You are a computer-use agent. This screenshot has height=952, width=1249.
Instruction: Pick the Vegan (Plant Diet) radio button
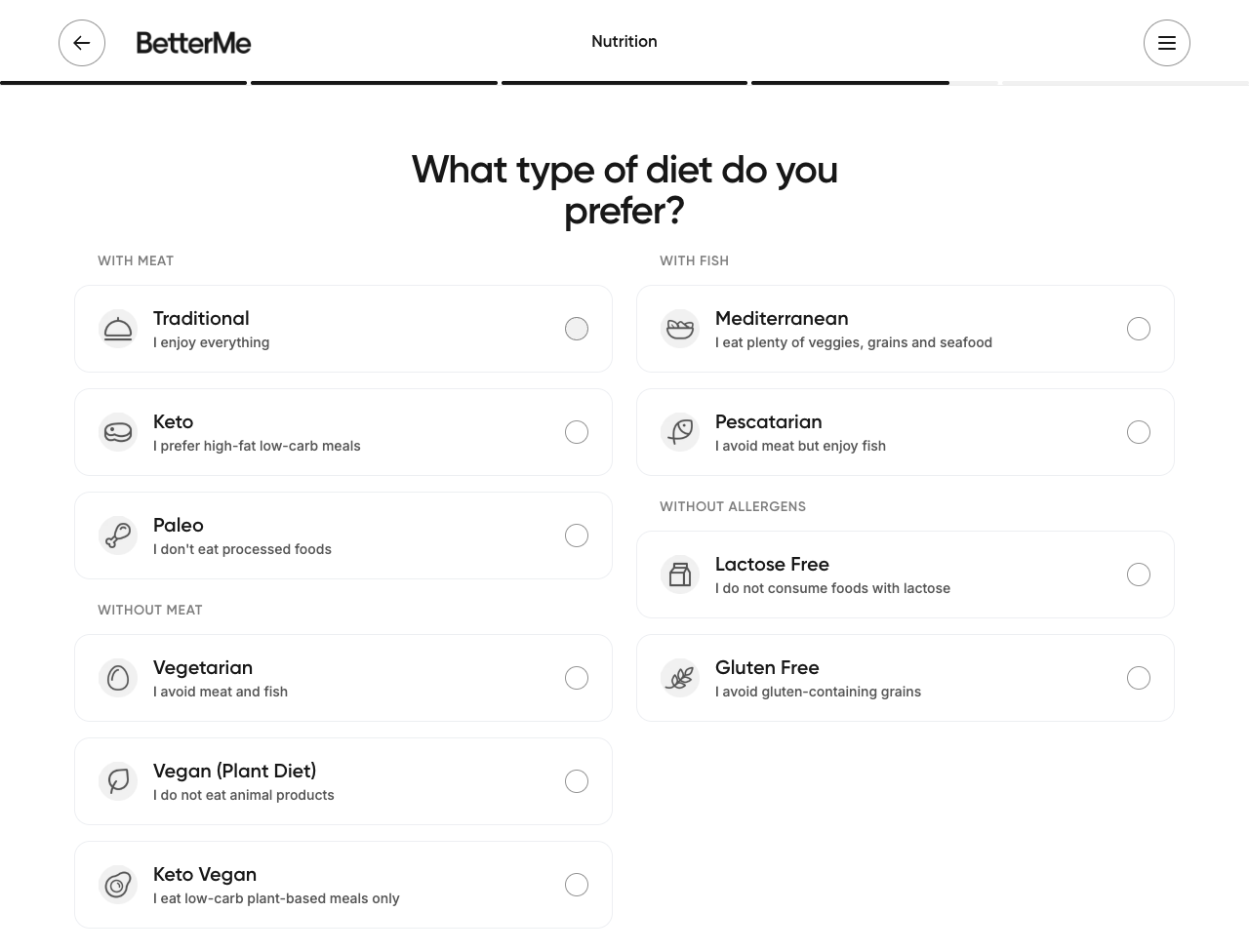[x=577, y=781]
